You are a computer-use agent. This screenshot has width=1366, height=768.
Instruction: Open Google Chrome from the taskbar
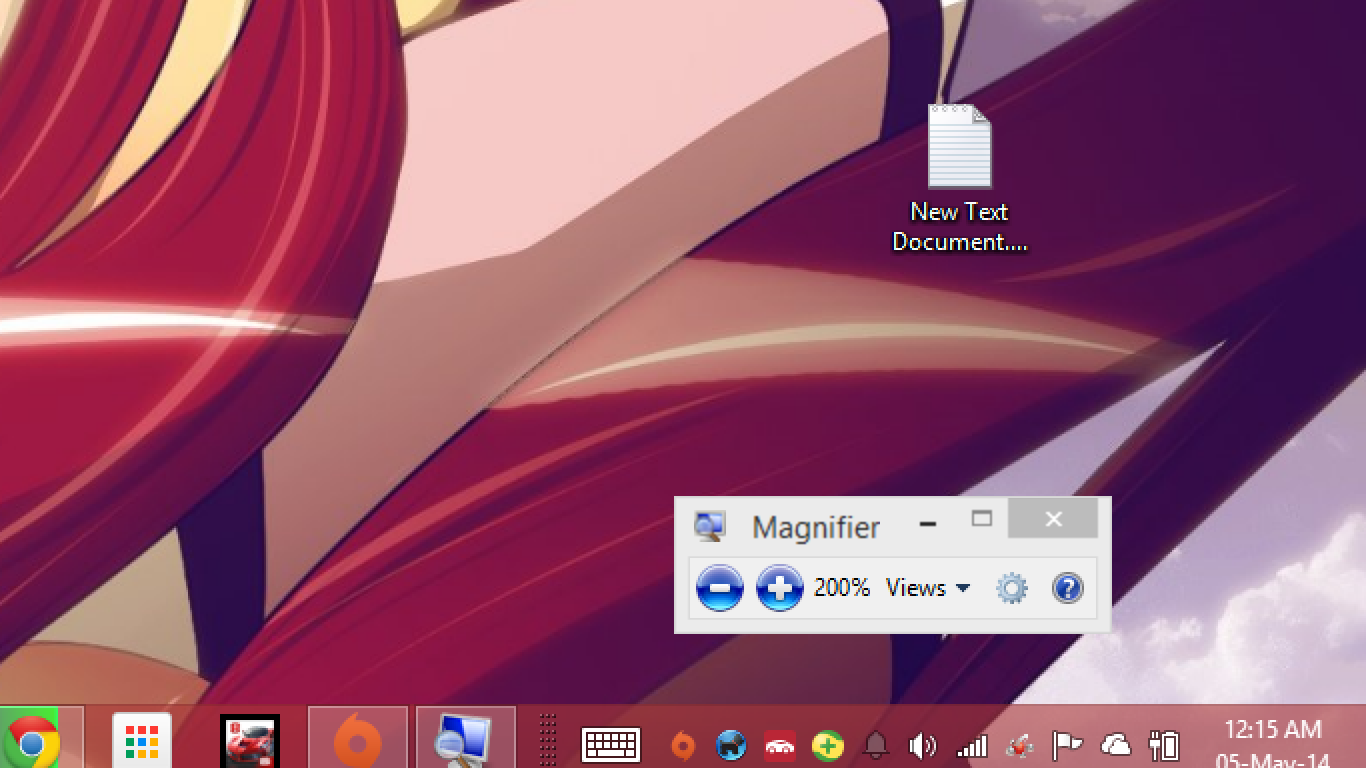click(x=32, y=742)
